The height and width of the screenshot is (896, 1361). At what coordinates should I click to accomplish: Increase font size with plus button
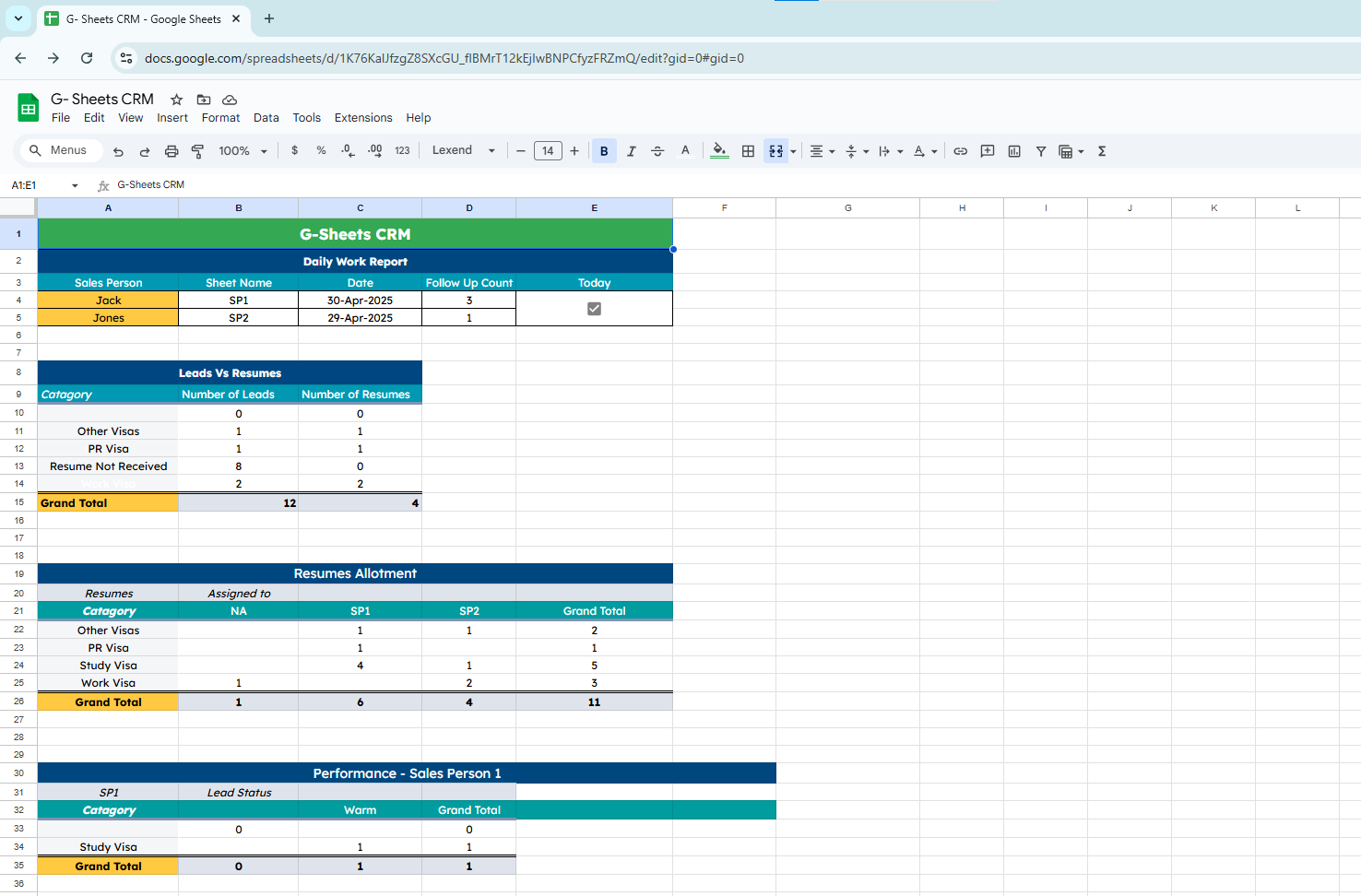click(574, 151)
